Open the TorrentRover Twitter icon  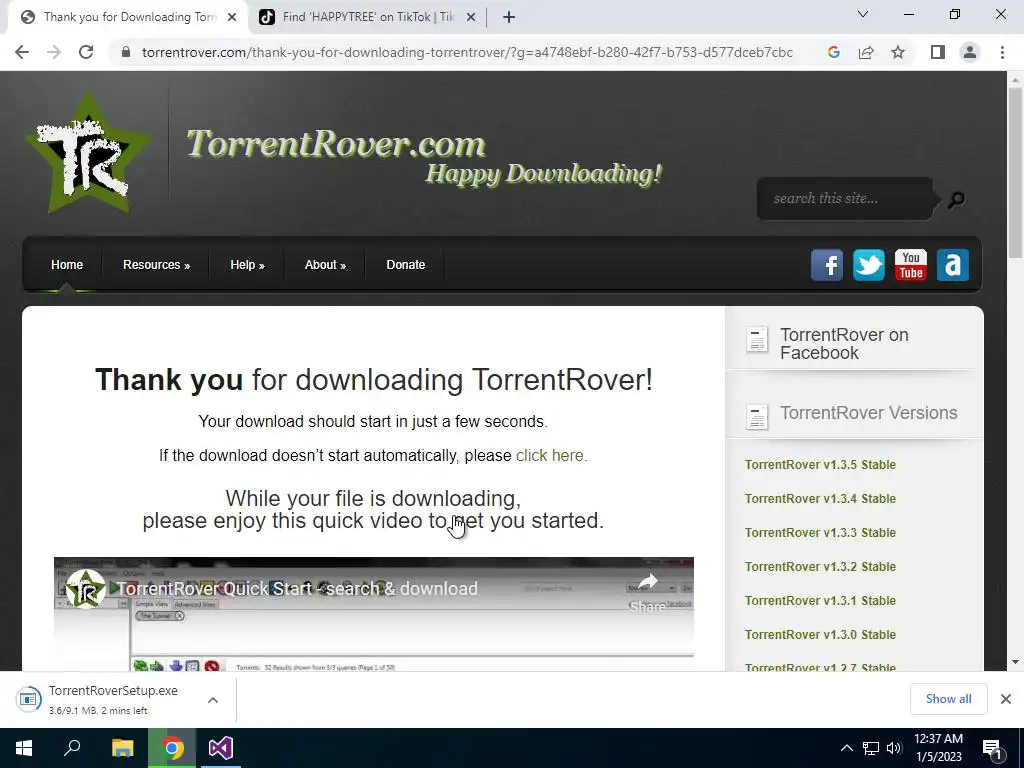point(869,265)
